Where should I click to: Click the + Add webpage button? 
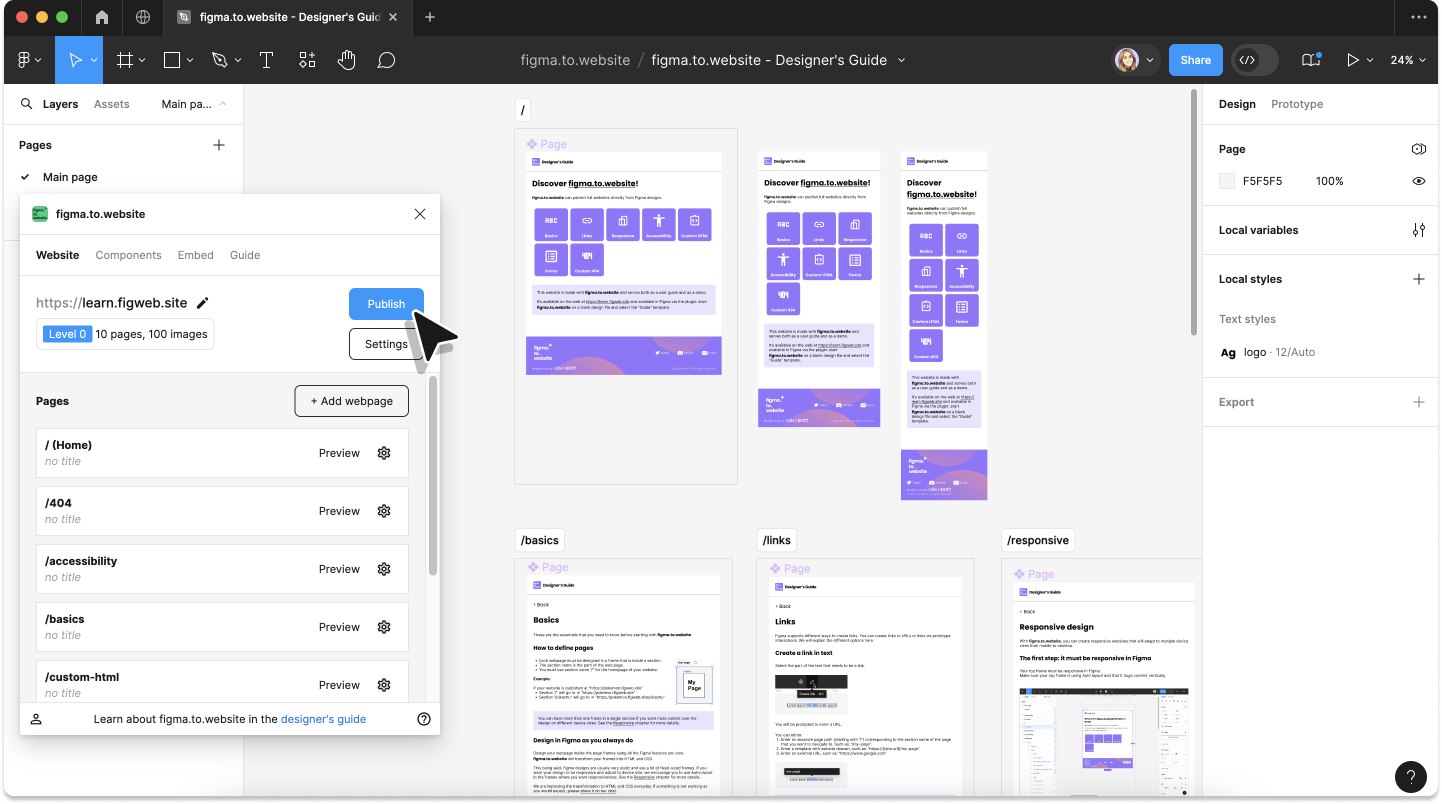[351, 401]
